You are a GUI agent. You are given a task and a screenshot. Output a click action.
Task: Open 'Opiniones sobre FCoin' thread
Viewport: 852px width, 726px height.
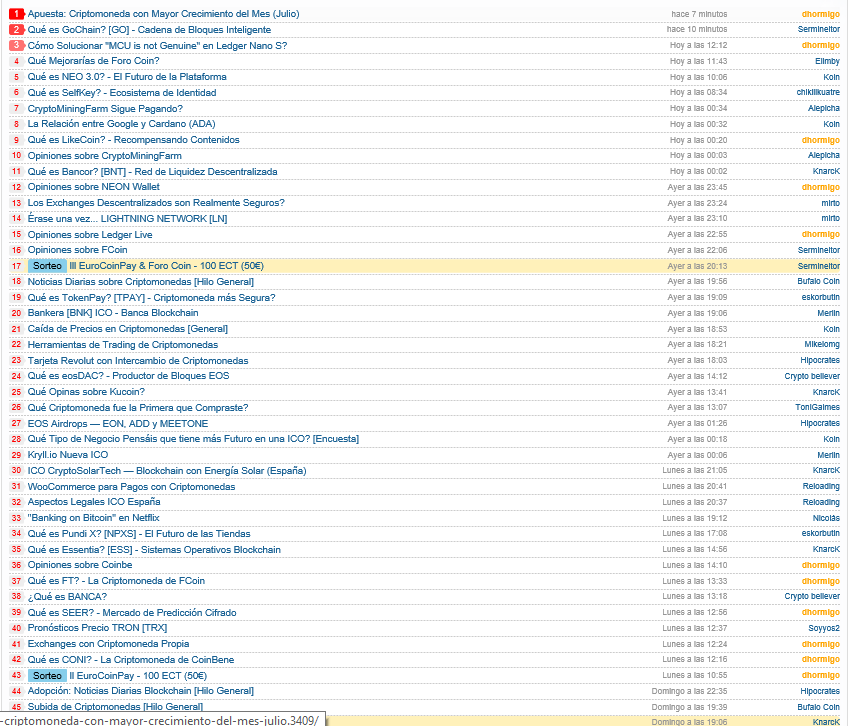[78, 250]
